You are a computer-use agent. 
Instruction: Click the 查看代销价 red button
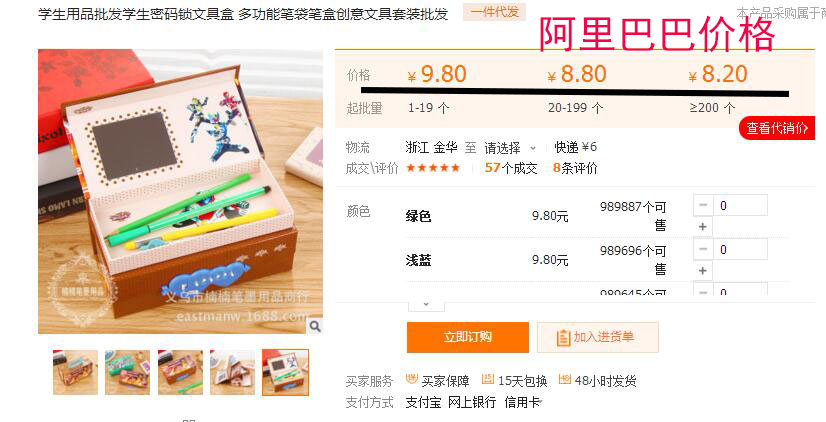coord(776,129)
